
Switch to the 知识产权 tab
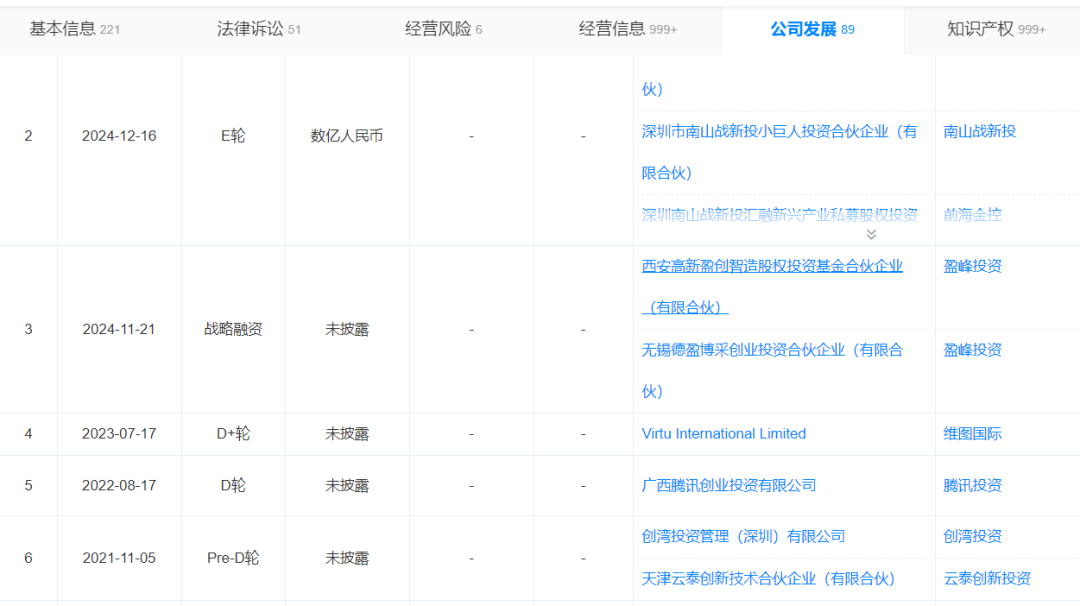(996, 30)
